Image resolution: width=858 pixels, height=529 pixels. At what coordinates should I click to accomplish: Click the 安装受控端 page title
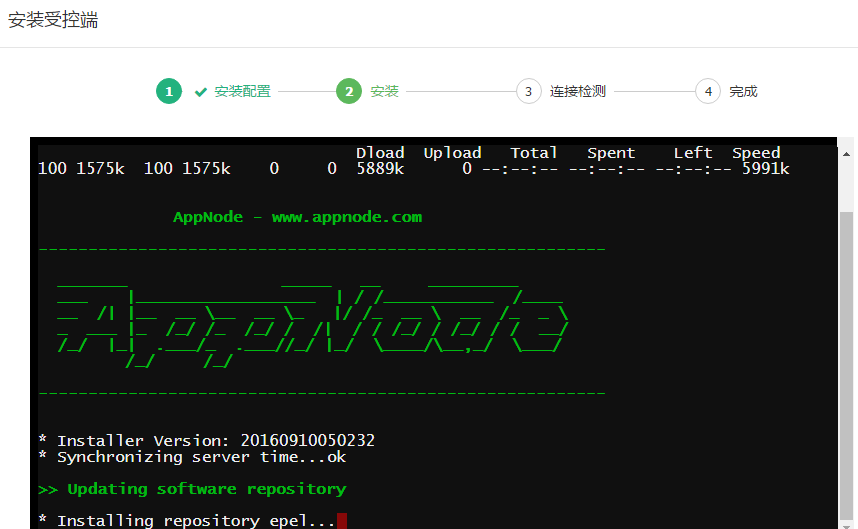point(53,20)
